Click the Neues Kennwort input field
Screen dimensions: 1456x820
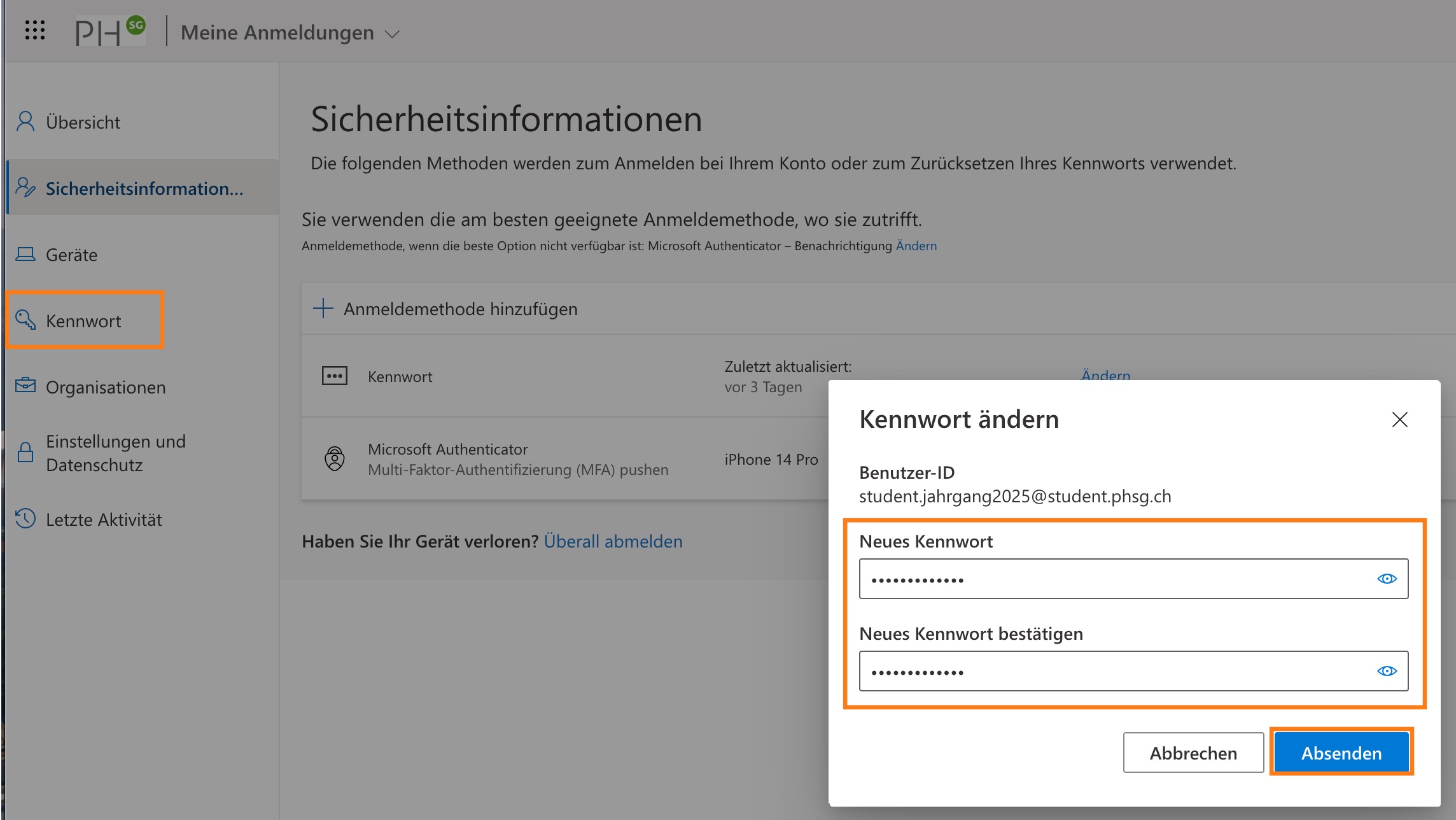(1133, 579)
